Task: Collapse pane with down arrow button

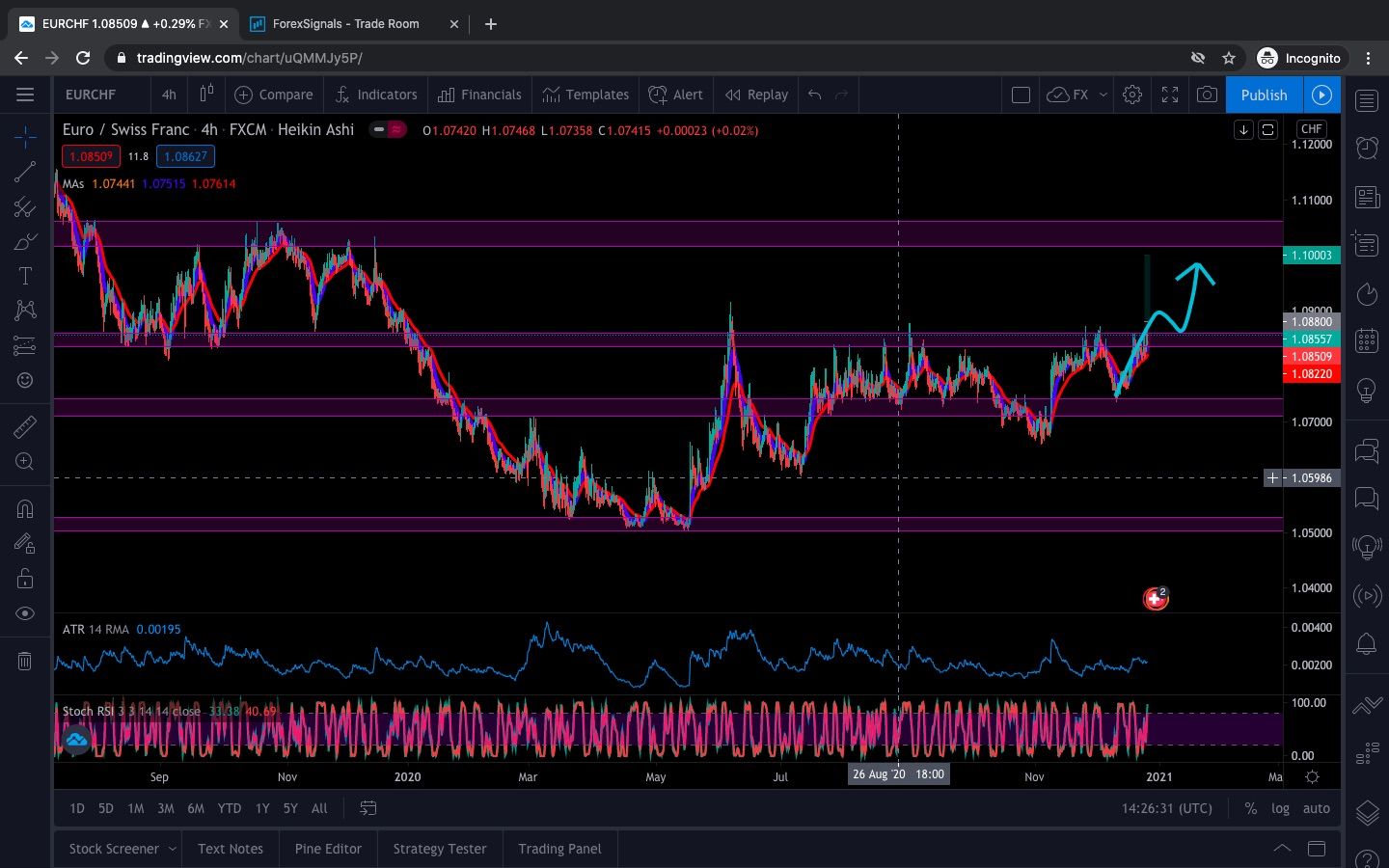Action: click(x=1243, y=129)
